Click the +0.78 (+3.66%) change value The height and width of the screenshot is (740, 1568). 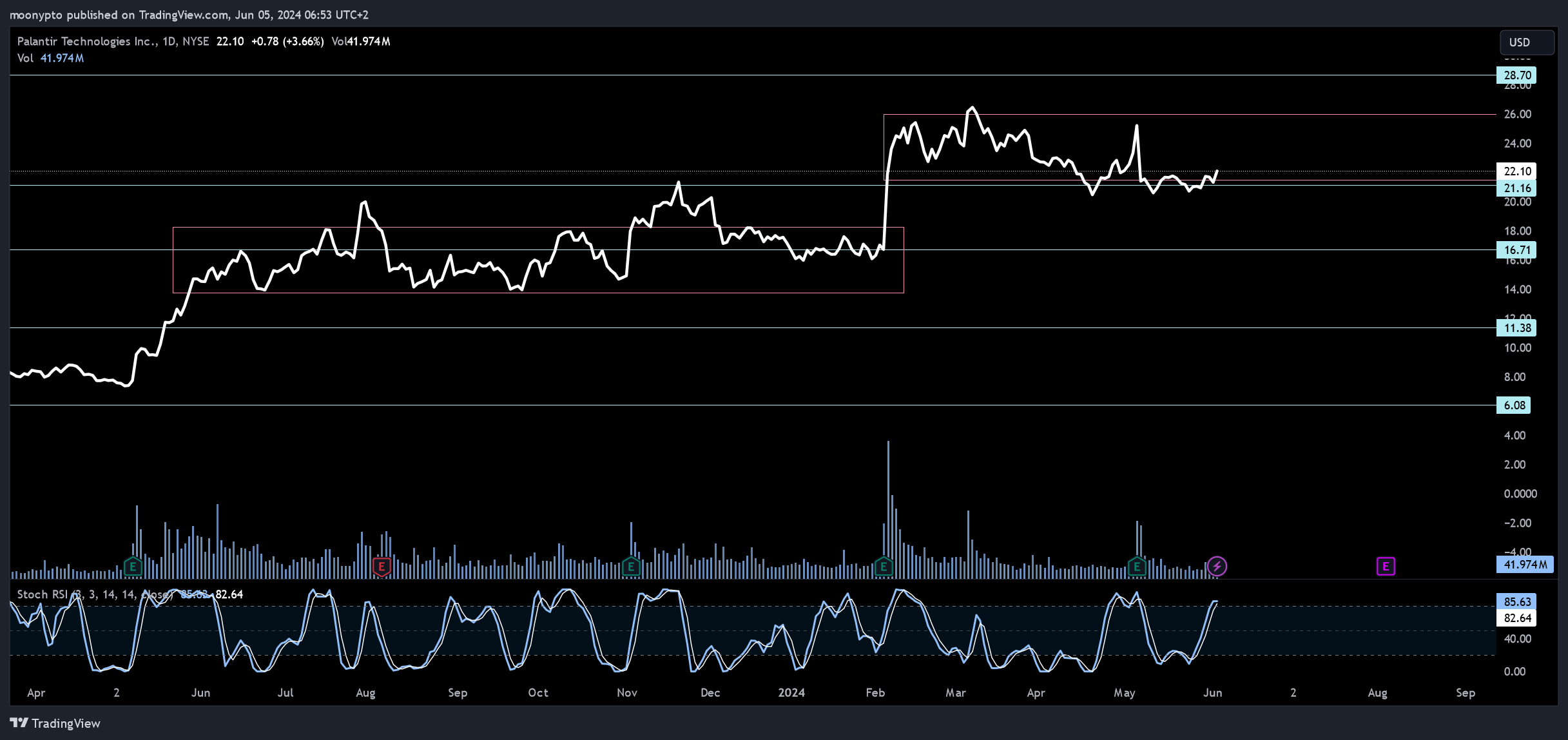tap(287, 41)
